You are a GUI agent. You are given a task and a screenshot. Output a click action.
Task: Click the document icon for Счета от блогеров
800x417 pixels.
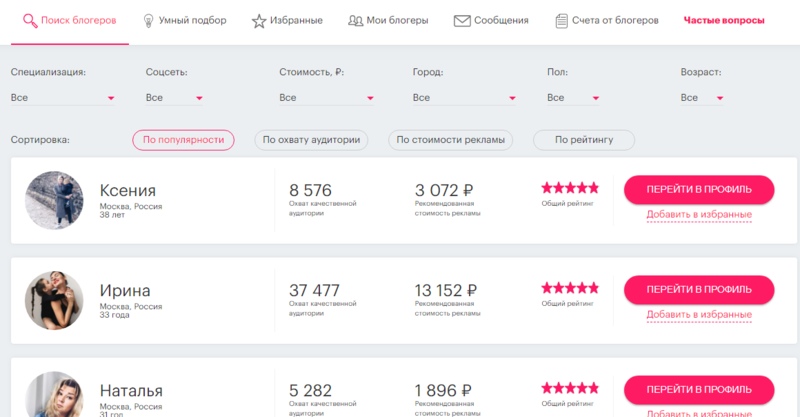pyautogui.click(x=562, y=20)
